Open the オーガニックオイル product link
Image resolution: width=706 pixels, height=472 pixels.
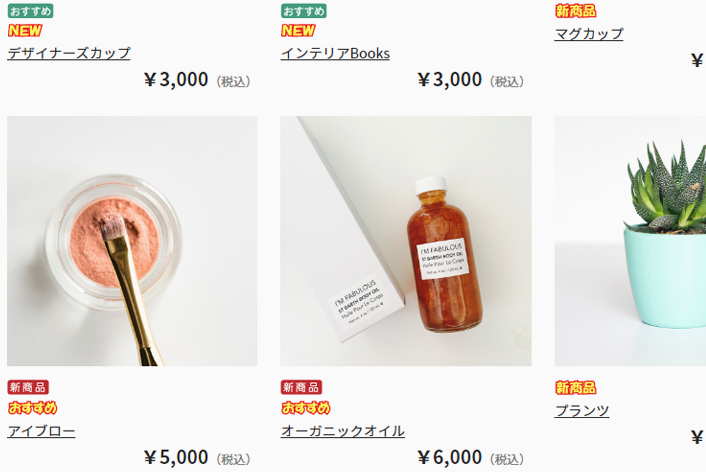pyautogui.click(x=343, y=431)
